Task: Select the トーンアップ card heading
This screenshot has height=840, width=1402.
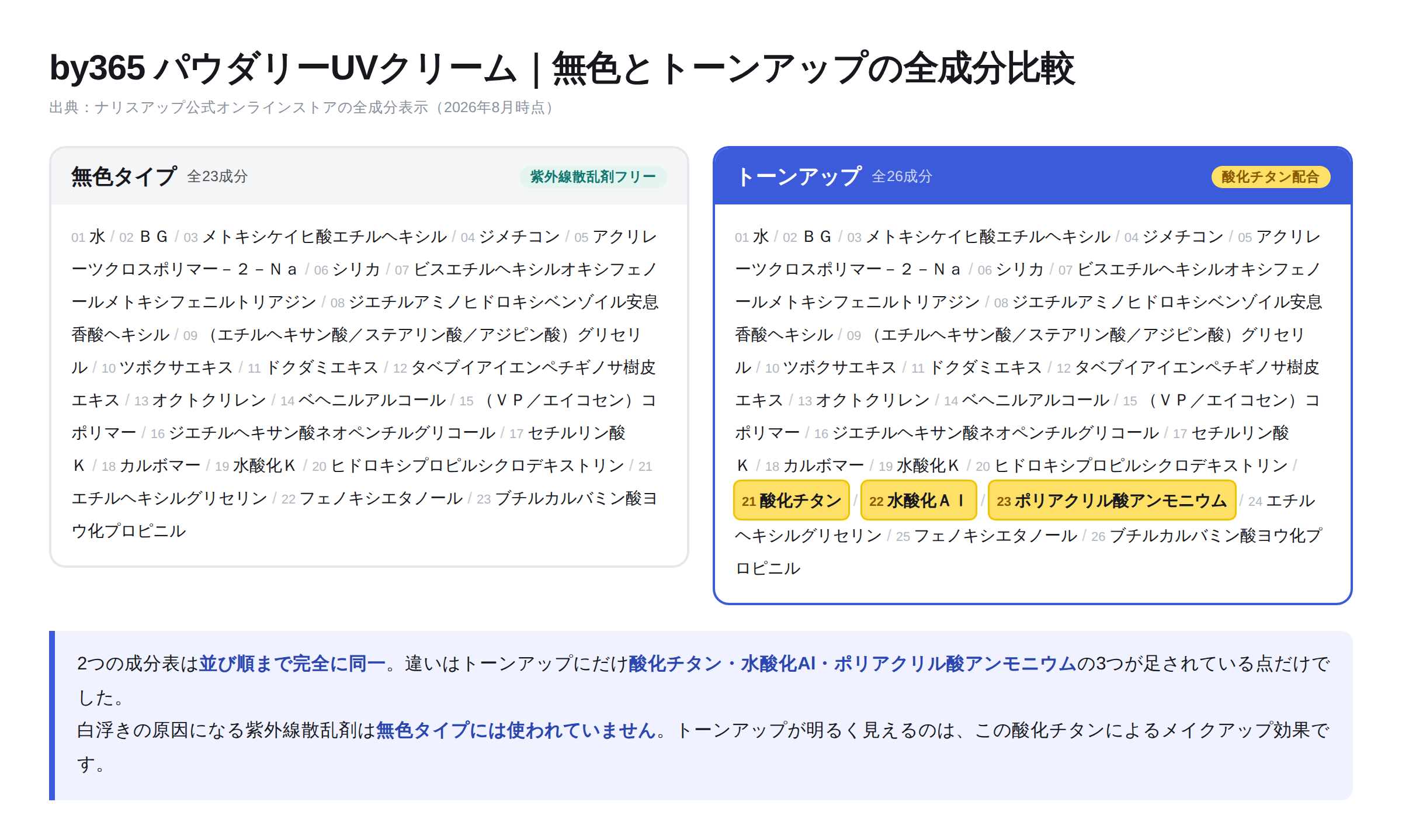Action: coord(799,176)
